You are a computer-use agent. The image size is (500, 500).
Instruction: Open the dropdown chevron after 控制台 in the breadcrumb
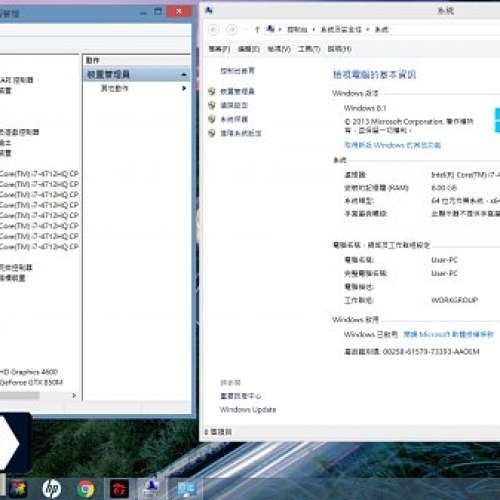point(314,30)
